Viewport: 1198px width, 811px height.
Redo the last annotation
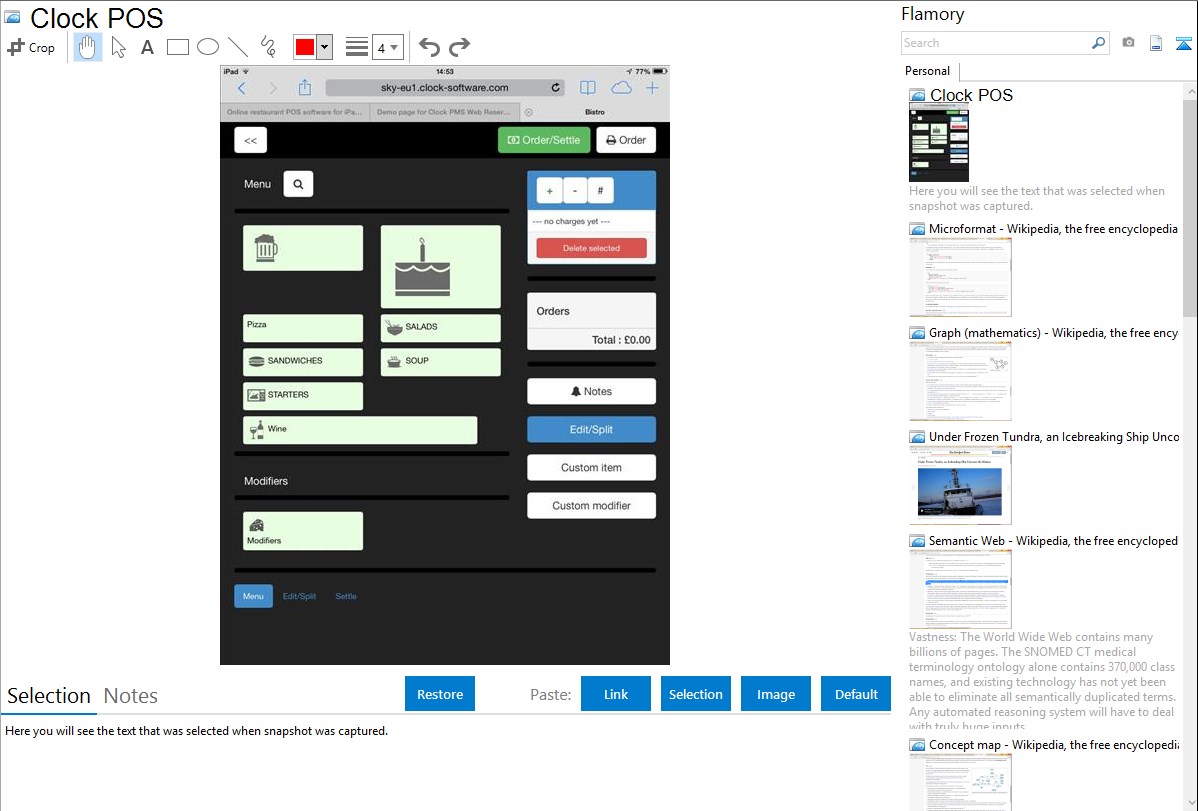(x=459, y=47)
